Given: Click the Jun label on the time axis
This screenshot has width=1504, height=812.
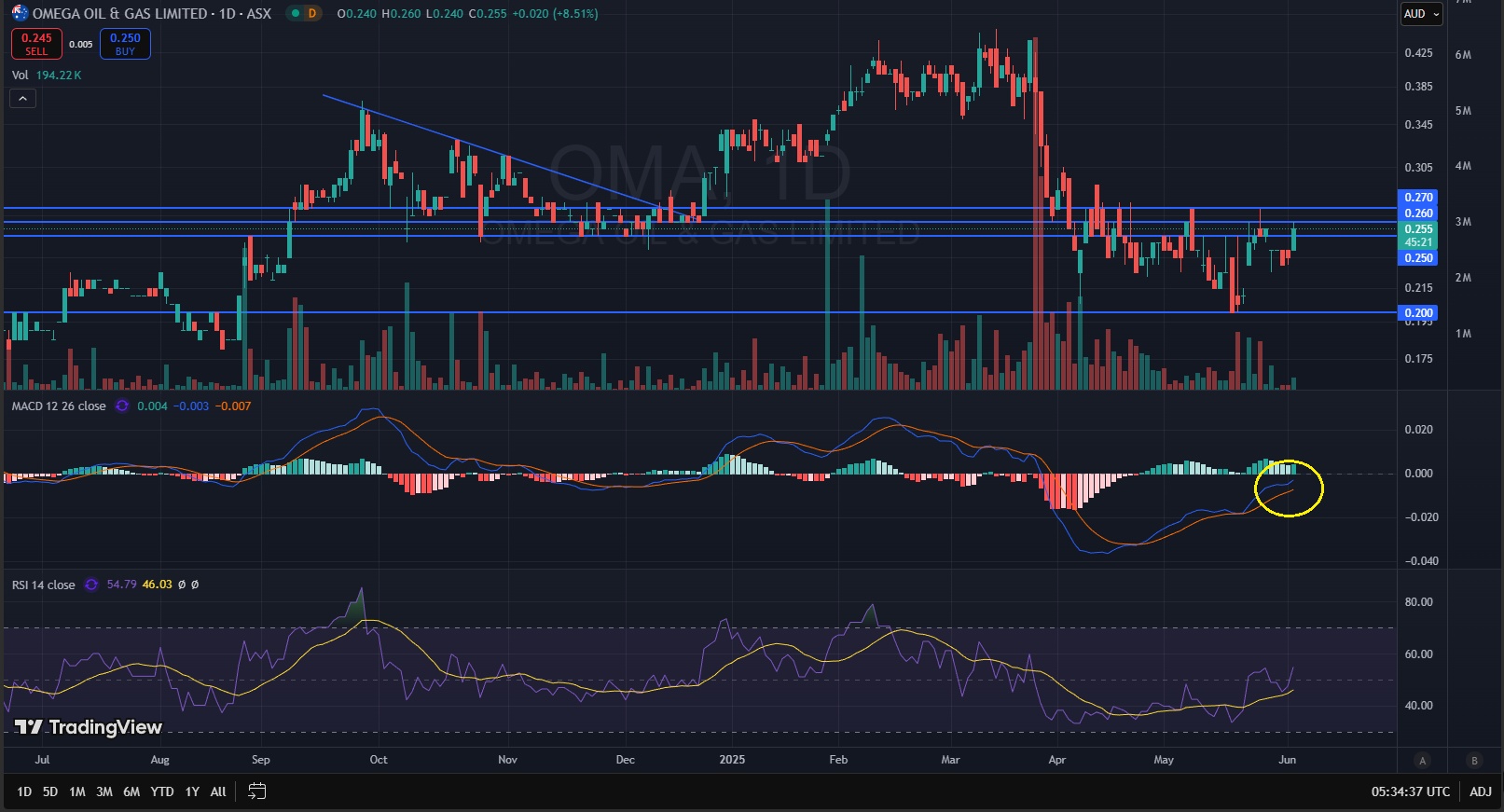Looking at the screenshot, I should click(x=1287, y=760).
